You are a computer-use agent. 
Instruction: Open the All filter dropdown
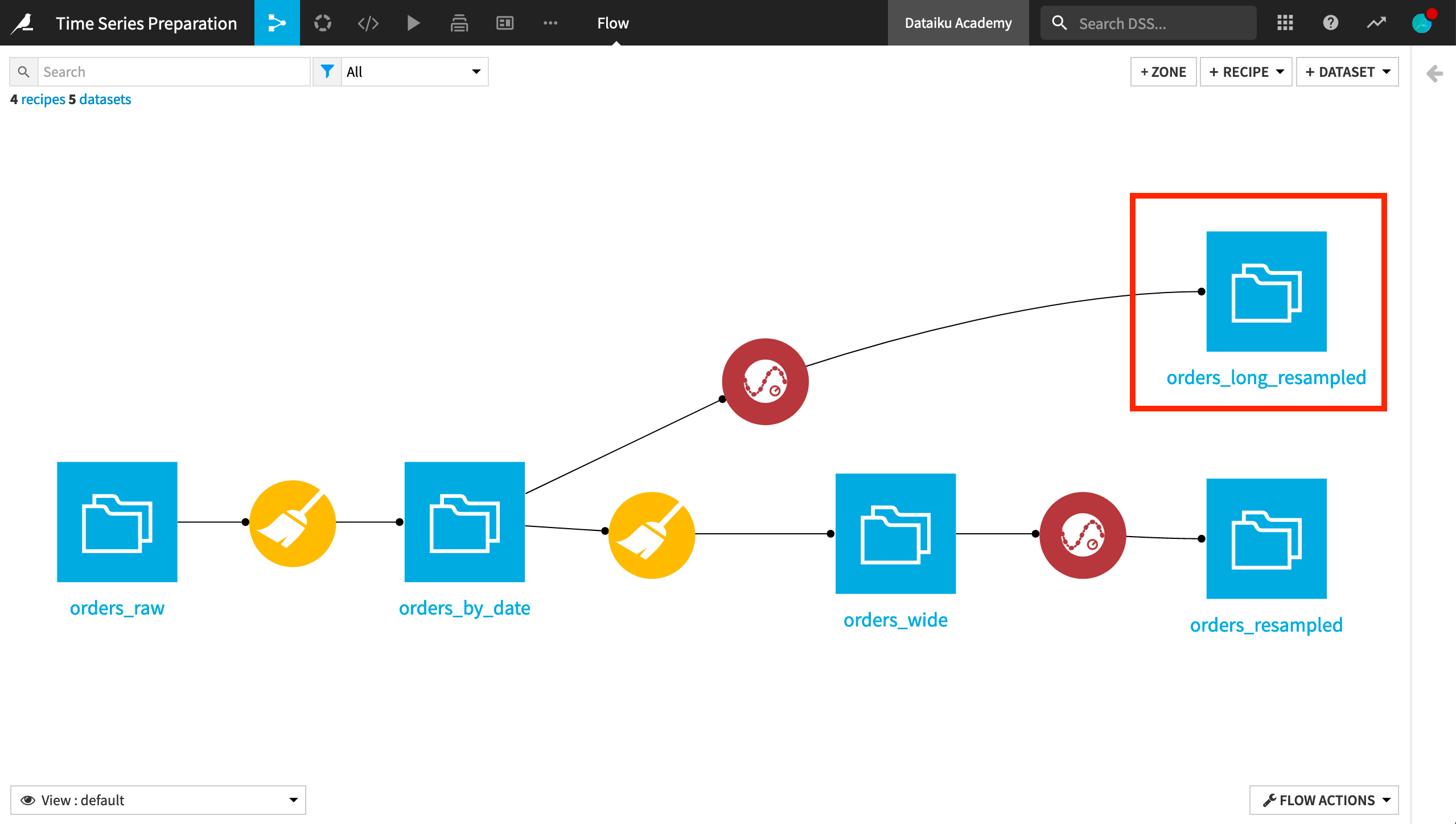pyautogui.click(x=415, y=71)
